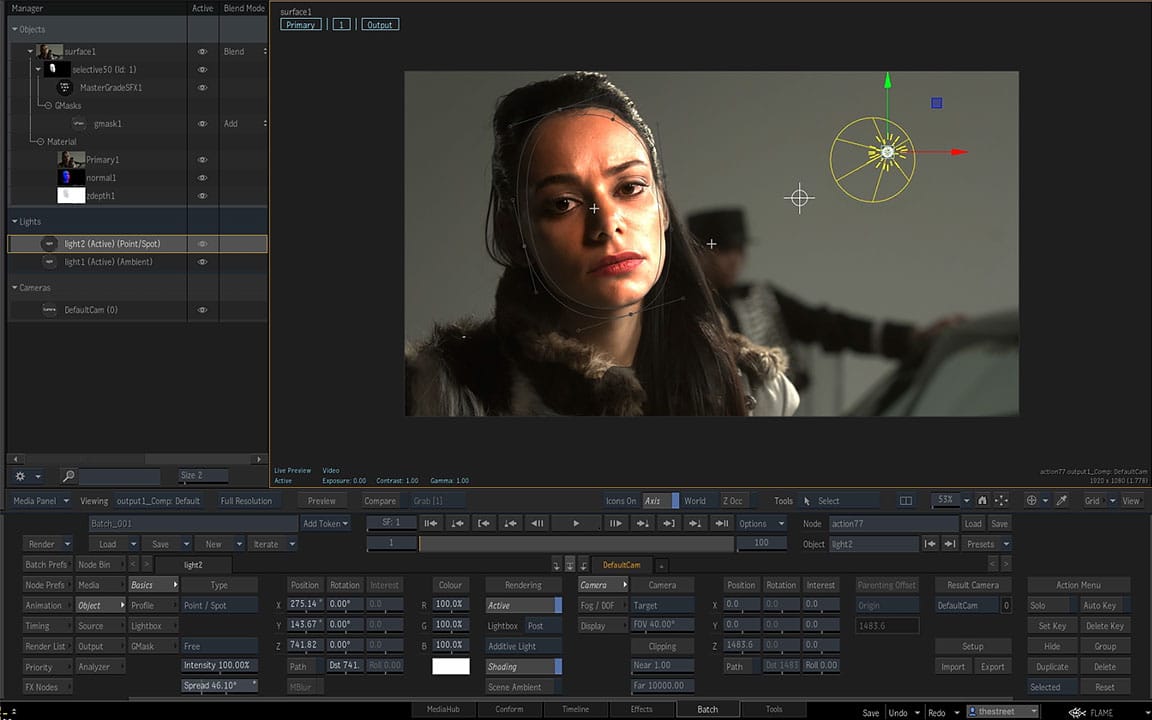This screenshot has height=720, width=1152.
Task: Open the Media Panel dropdown
Action: tap(41, 501)
